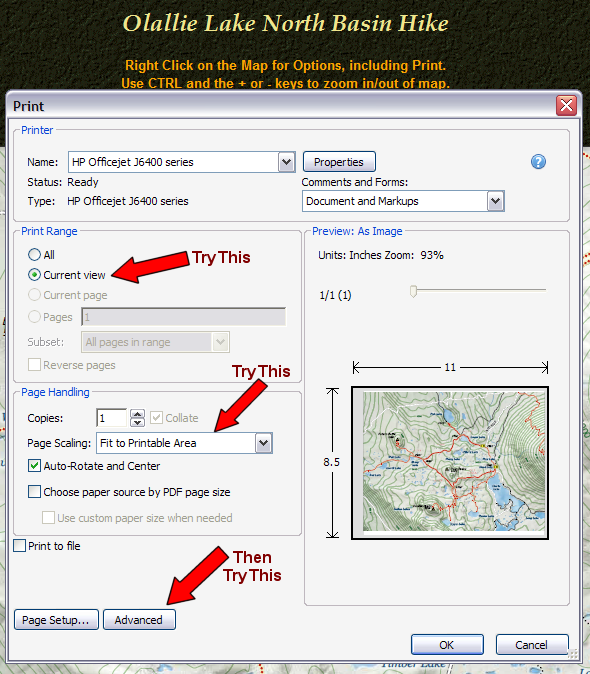Open printer Properties

(x=339, y=162)
